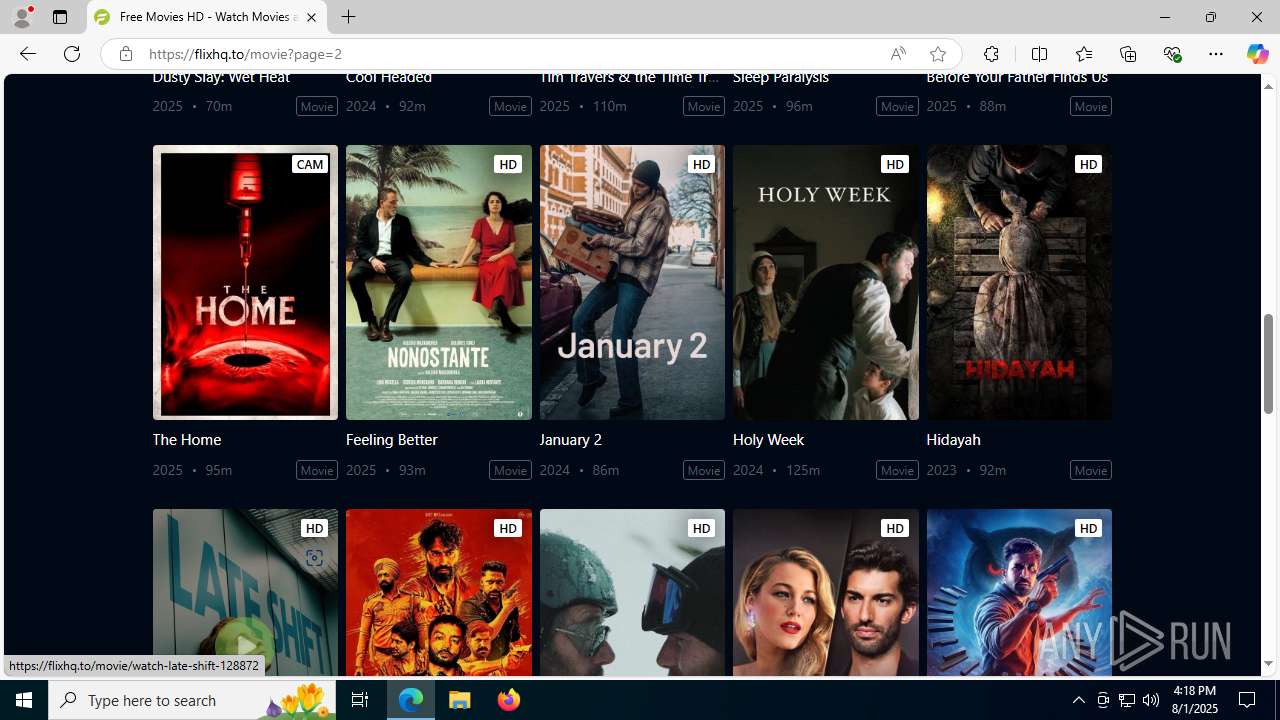Open the Action Center notifications

1248,700
